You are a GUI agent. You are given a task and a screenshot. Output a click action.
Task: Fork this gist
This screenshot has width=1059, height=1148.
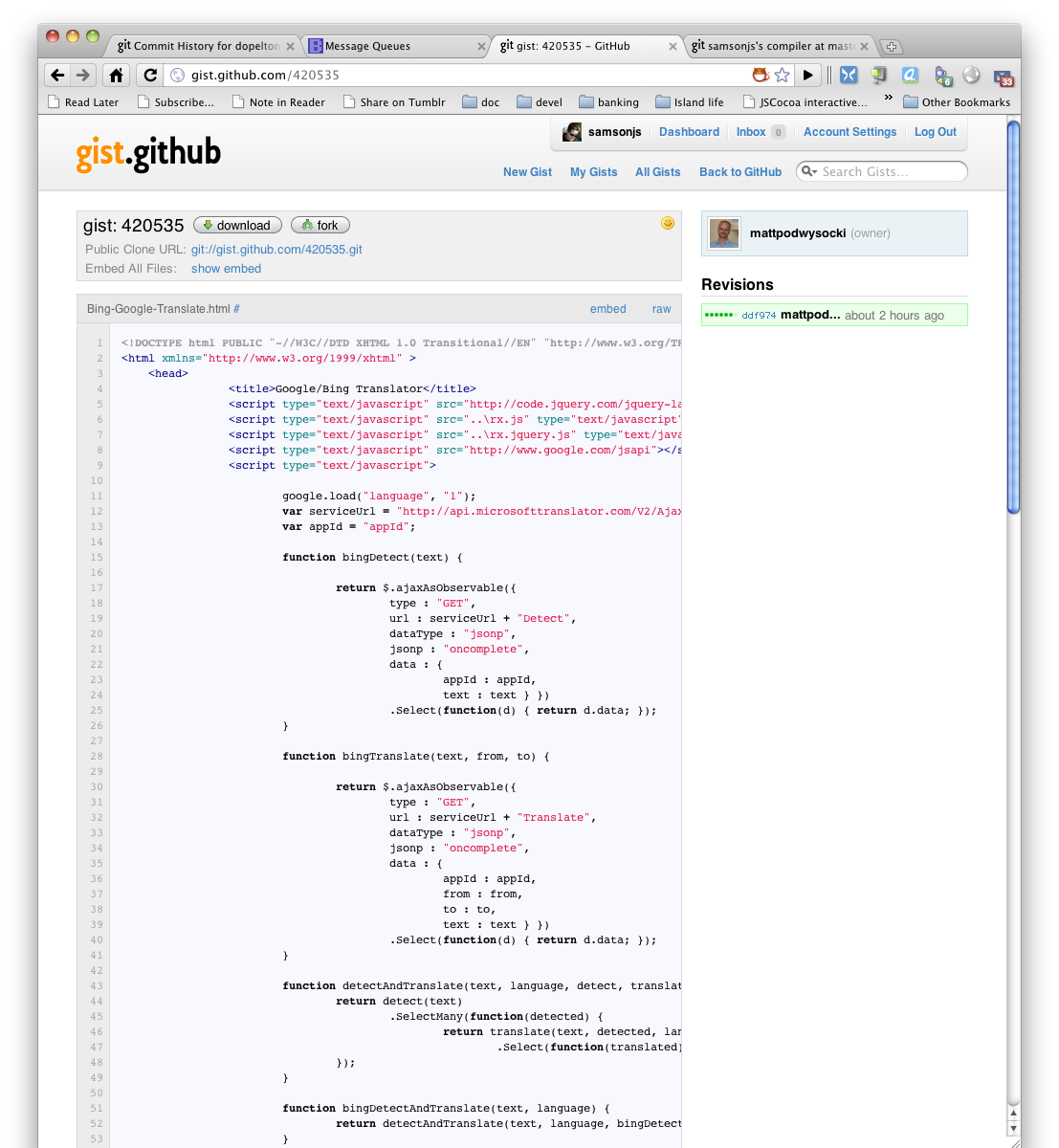tap(320, 226)
